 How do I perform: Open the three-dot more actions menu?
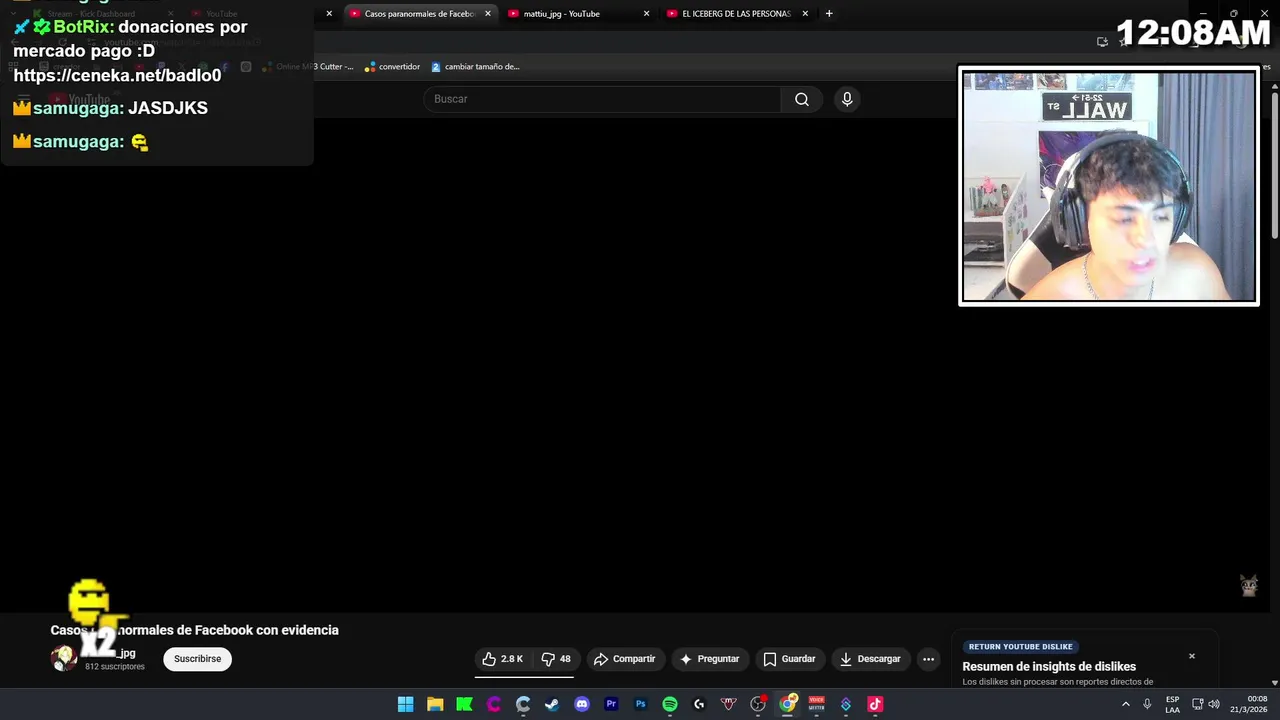928,659
